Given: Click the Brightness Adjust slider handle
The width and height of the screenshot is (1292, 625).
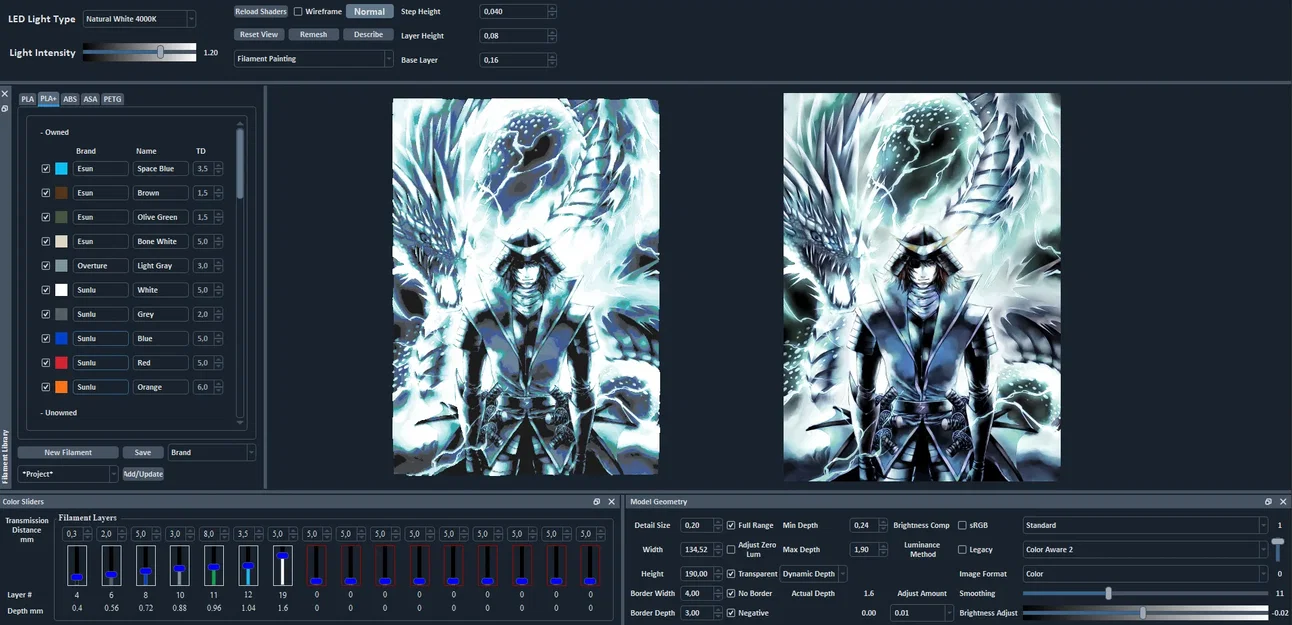Looking at the screenshot, I should click(x=1143, y=613).
